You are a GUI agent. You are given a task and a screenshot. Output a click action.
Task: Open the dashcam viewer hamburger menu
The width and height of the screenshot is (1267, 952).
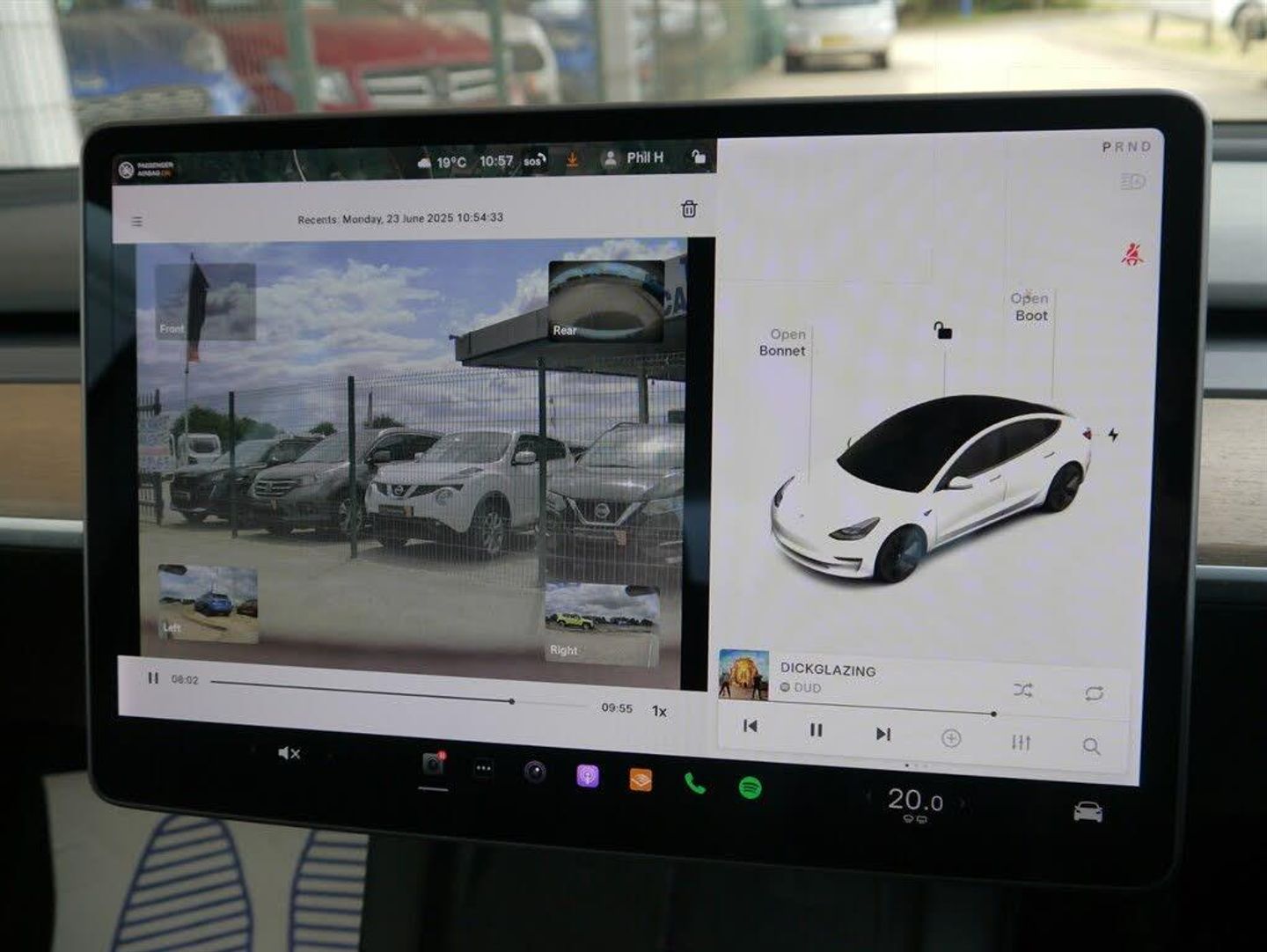pyautogui.click(x=137, y=222)
